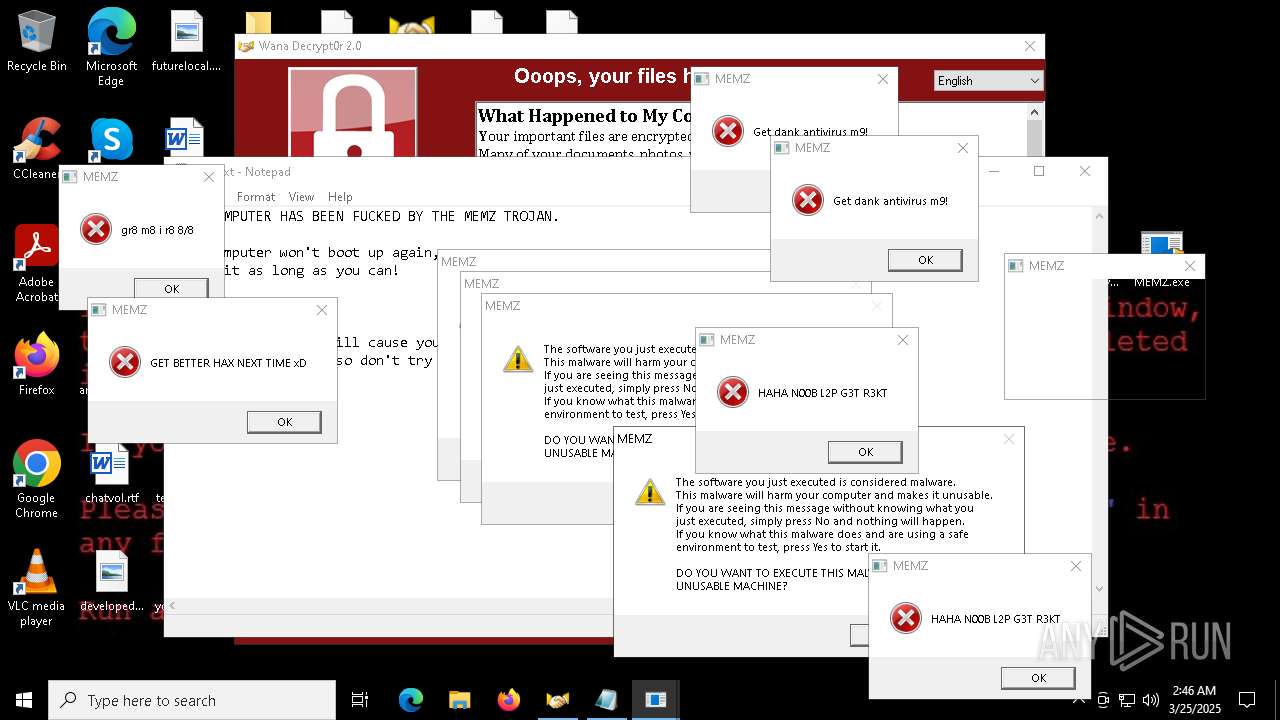Open the developed image file on desktop
This screenshot has width=1280, height=720.
click(x=111, y=581)
